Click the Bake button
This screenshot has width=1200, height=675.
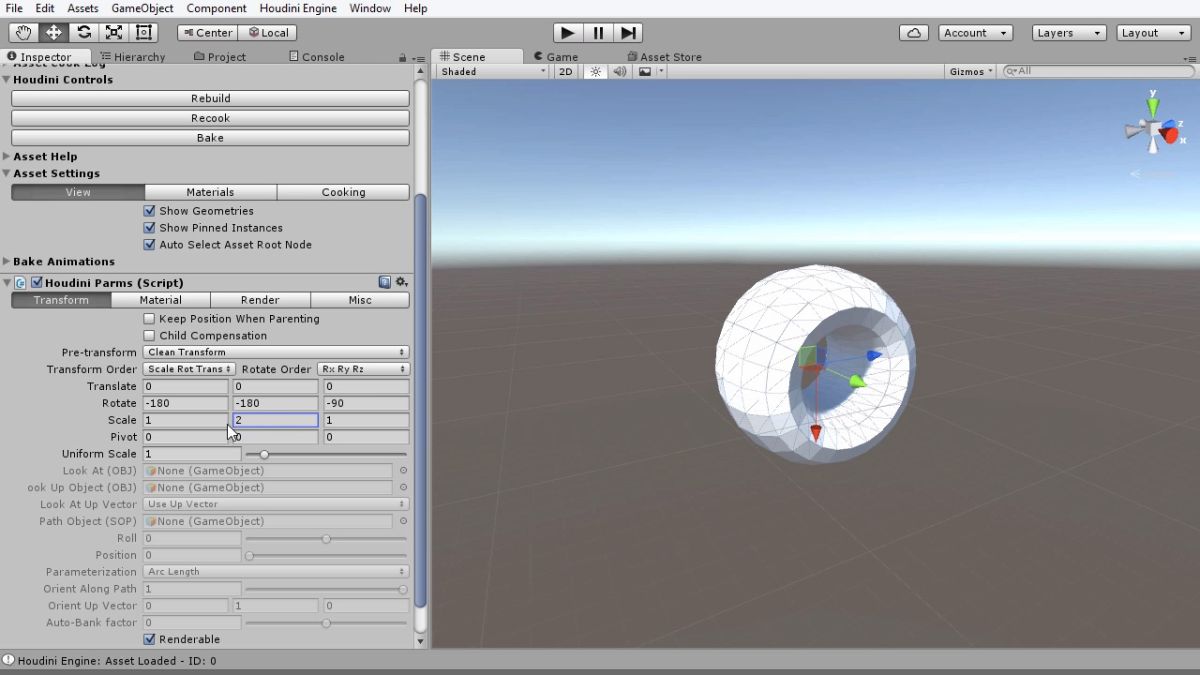tap(210, 138)
